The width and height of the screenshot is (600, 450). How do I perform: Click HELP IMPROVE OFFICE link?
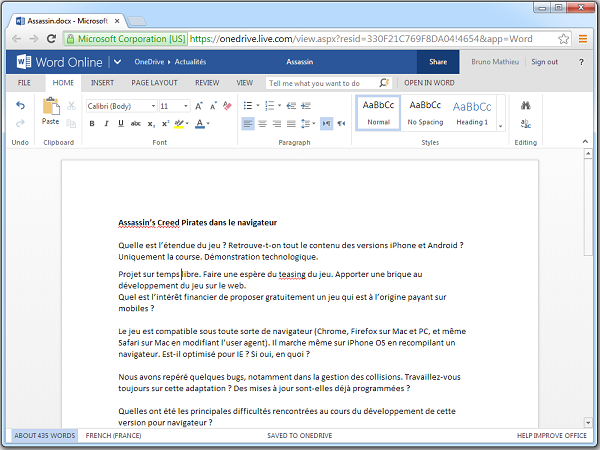[x=551, y=435]
